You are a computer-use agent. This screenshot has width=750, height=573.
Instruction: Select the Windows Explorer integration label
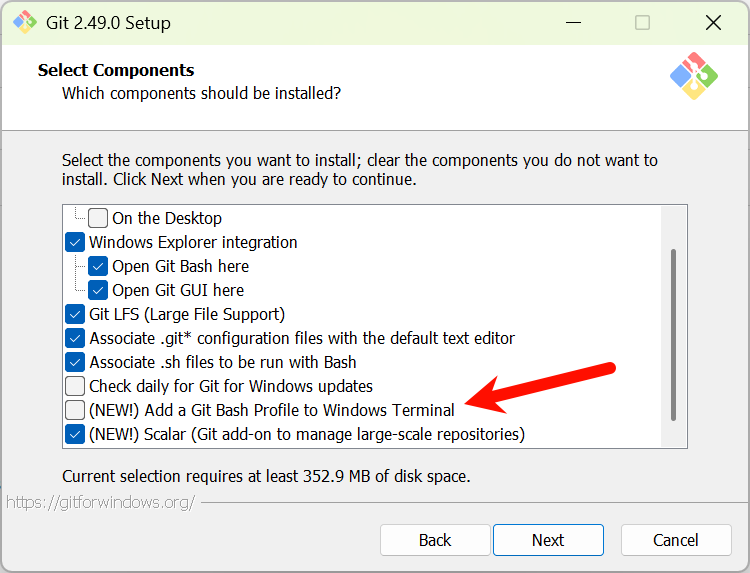pos(193,242)
